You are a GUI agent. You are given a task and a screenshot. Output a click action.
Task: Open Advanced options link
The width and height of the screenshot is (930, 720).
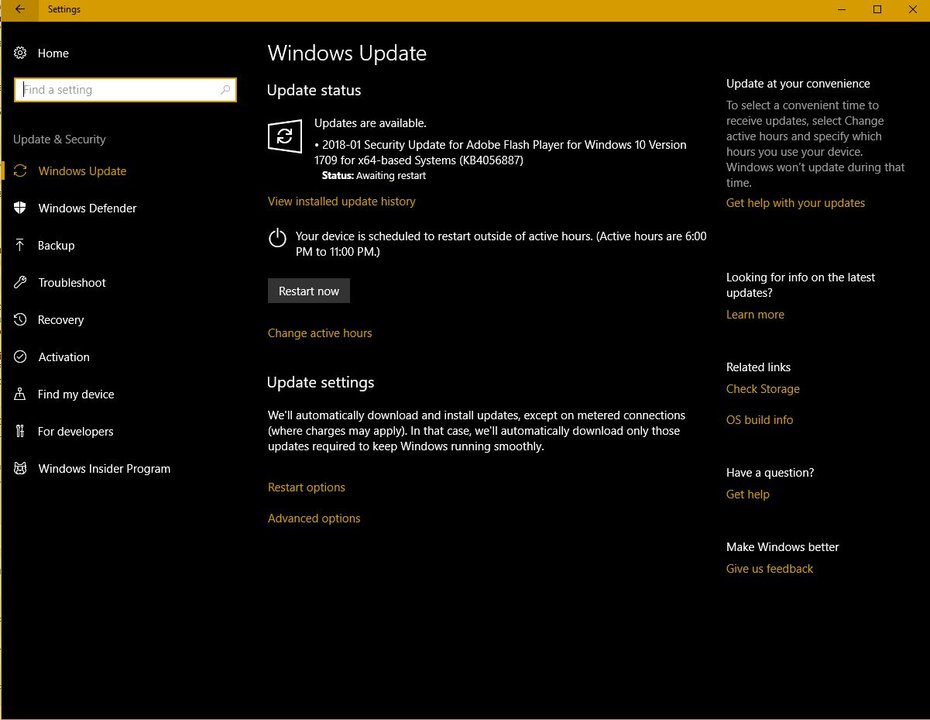[314, 518]
